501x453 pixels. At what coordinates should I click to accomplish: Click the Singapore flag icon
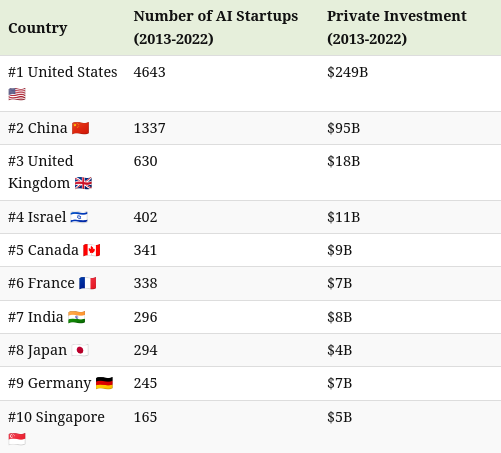click(17, 439)
